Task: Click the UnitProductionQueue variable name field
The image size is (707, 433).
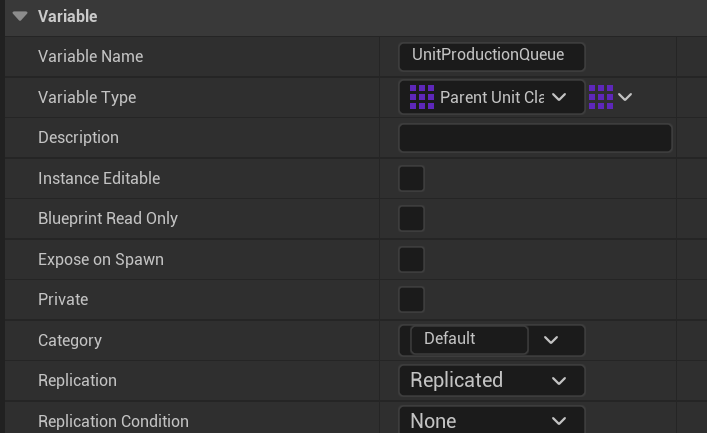Action: pyautogui.click(x=491, y=56)
